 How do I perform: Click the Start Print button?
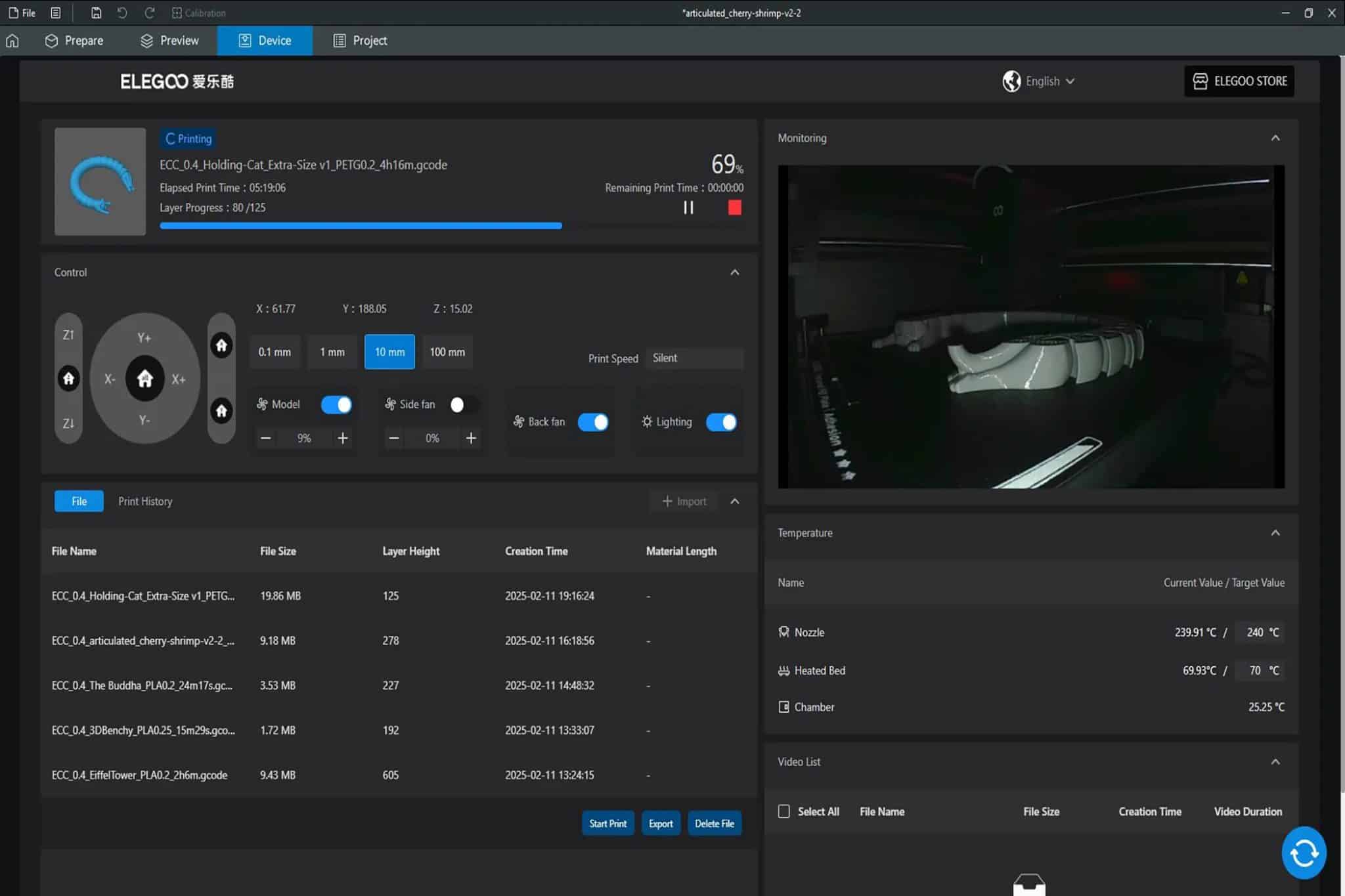coord(607,822)
